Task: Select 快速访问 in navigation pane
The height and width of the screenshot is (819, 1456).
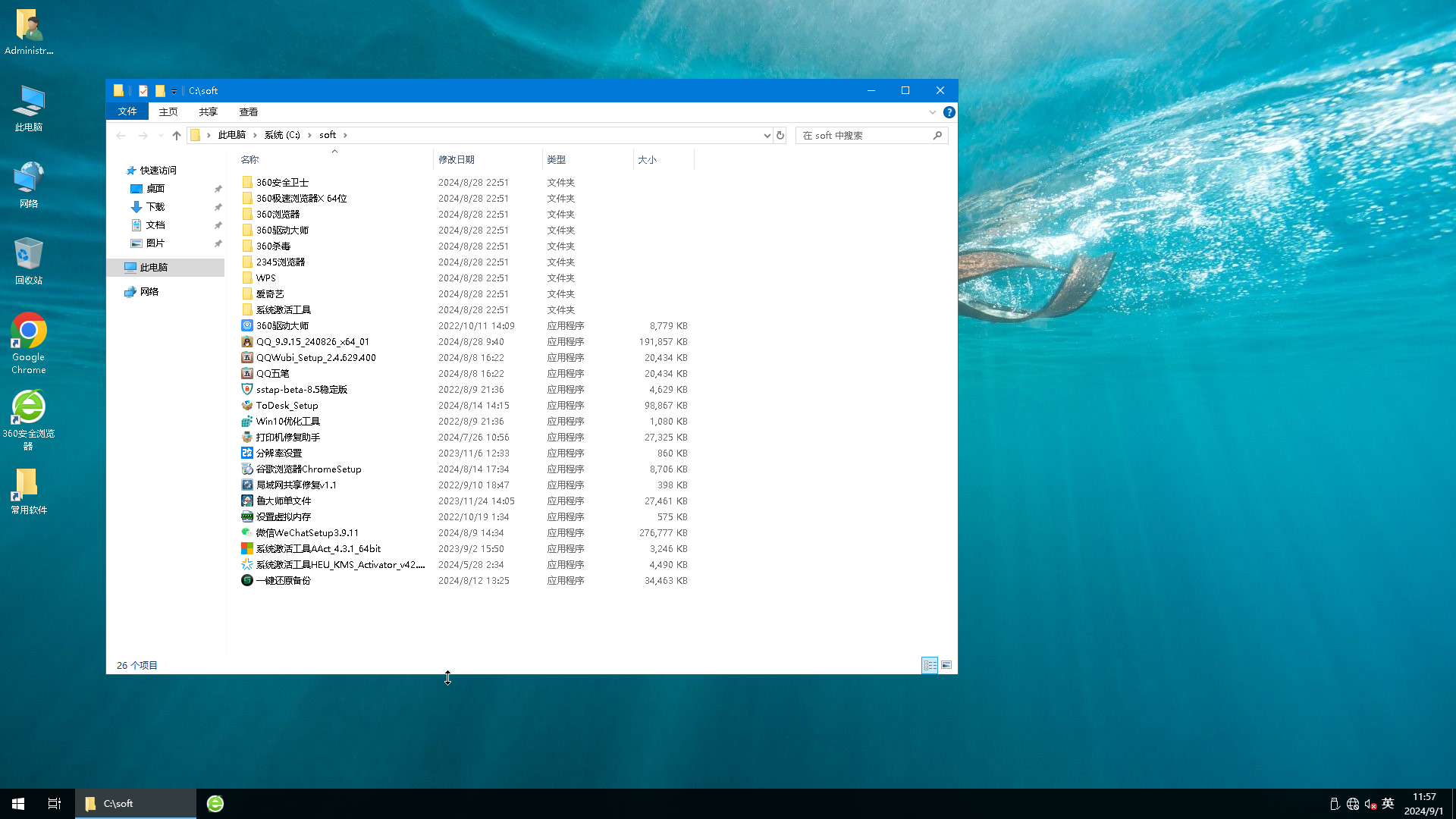Action: click(158, 170)
